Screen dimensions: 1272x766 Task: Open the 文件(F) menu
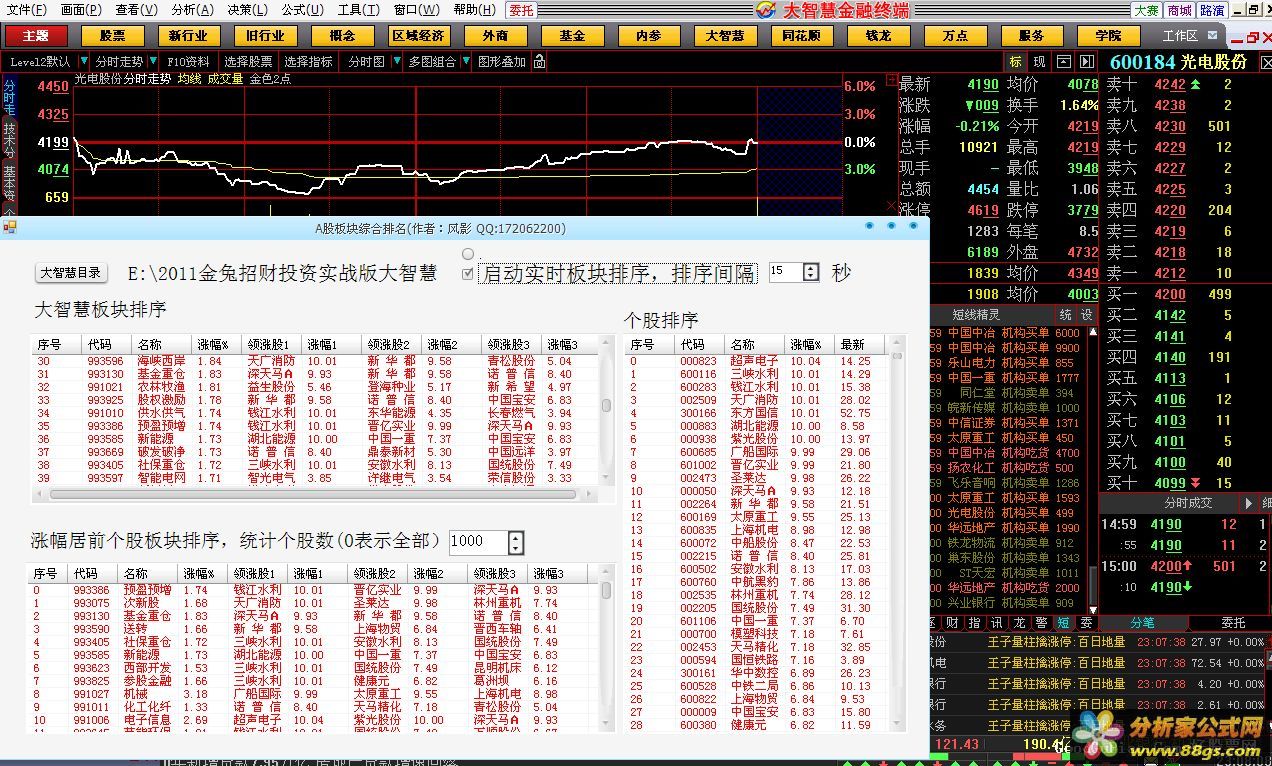pyautogui.click(x=27, y=10)
